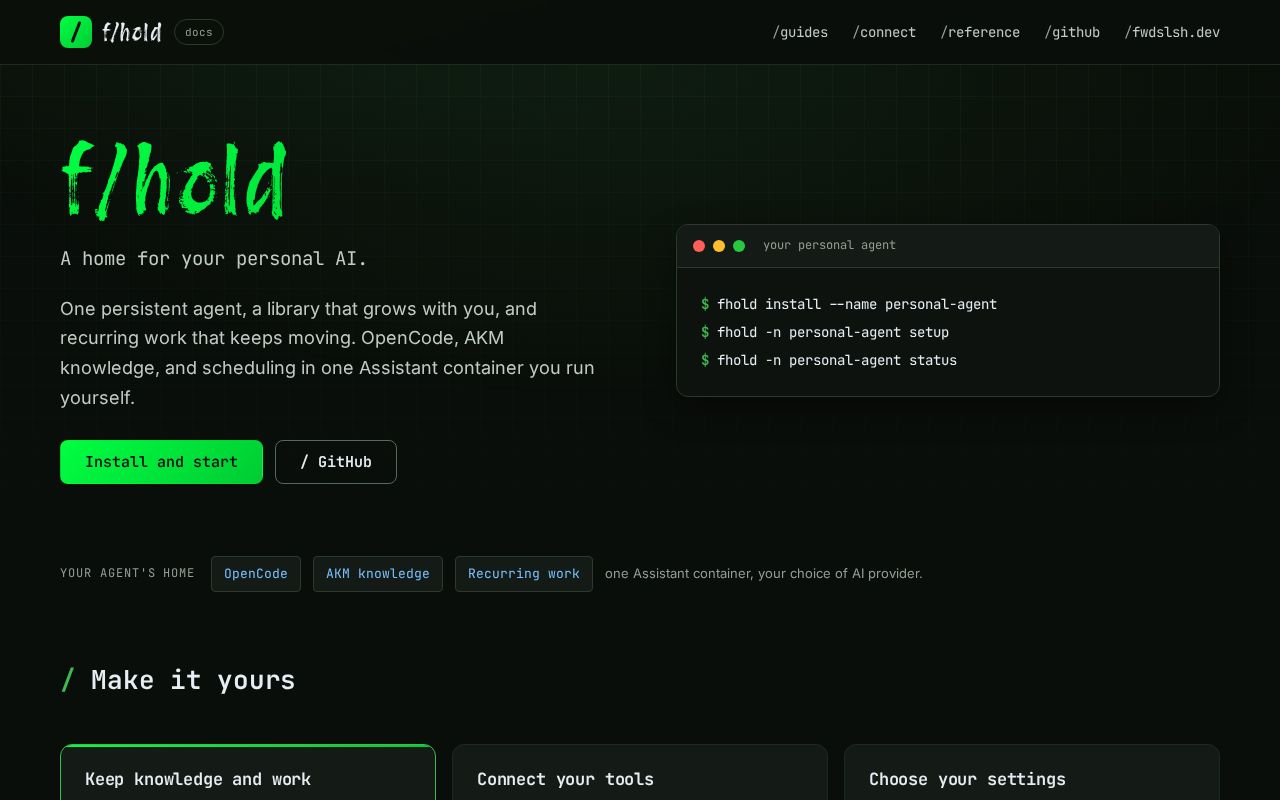
Task: Click the 'A home for your personal AI.' tagline
Action: pos(214,259)
